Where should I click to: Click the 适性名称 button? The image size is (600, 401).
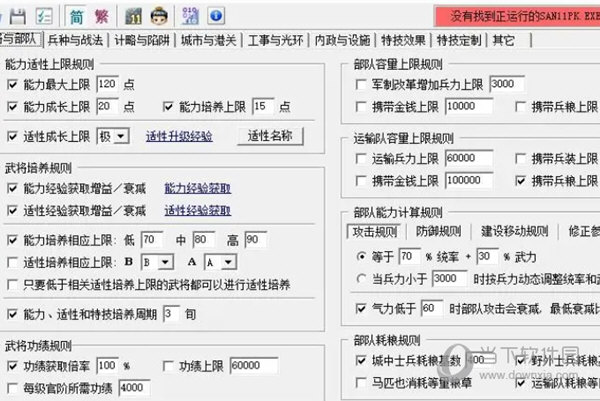coord(270,136)
